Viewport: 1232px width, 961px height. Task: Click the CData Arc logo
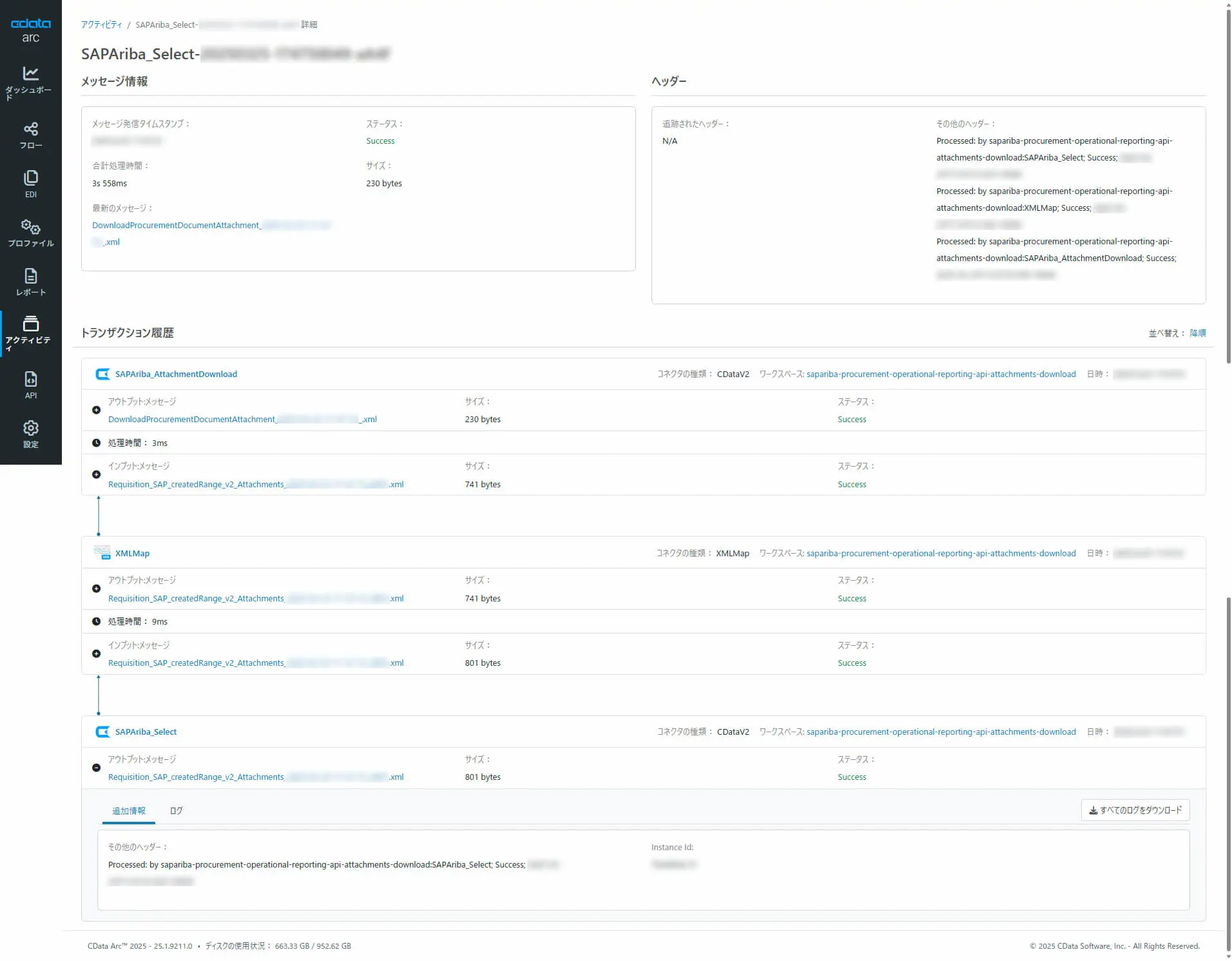(31, 30)
